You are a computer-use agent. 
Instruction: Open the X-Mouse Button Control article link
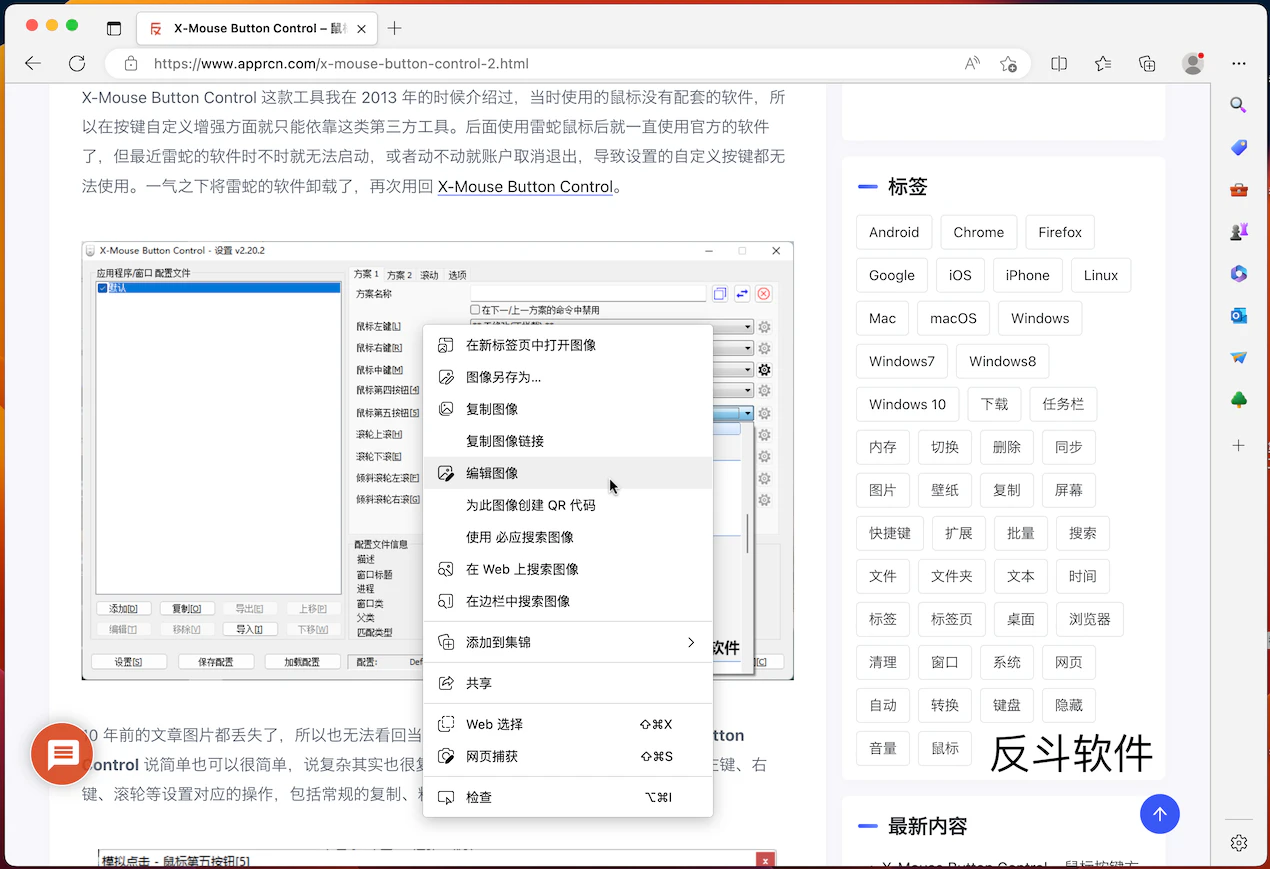[x=525, y=186]
